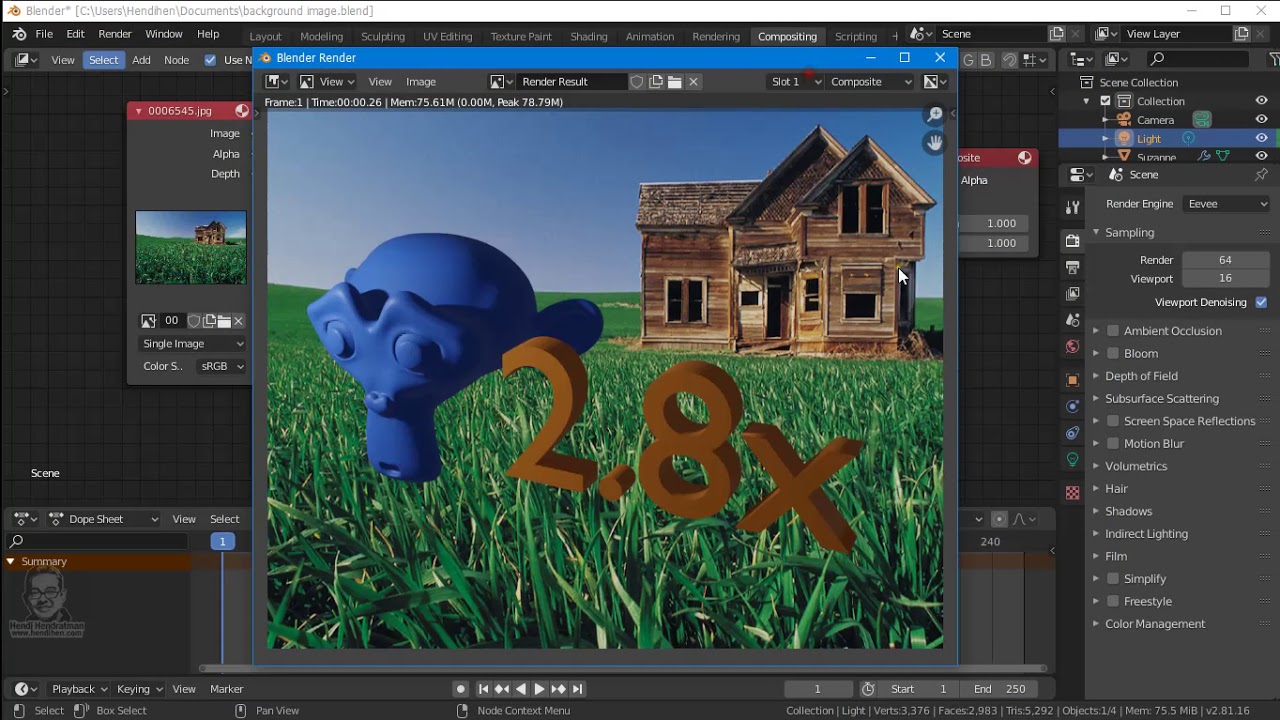Expand Color Management panel

1155,624
